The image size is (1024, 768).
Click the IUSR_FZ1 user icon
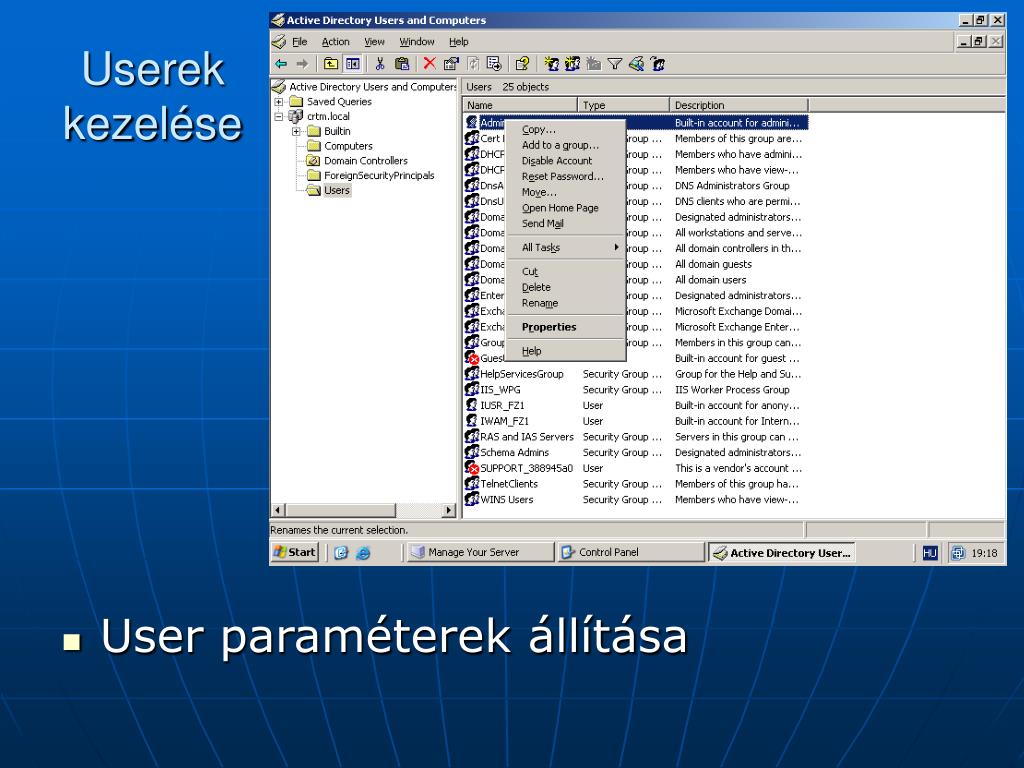tap(472, 405)
